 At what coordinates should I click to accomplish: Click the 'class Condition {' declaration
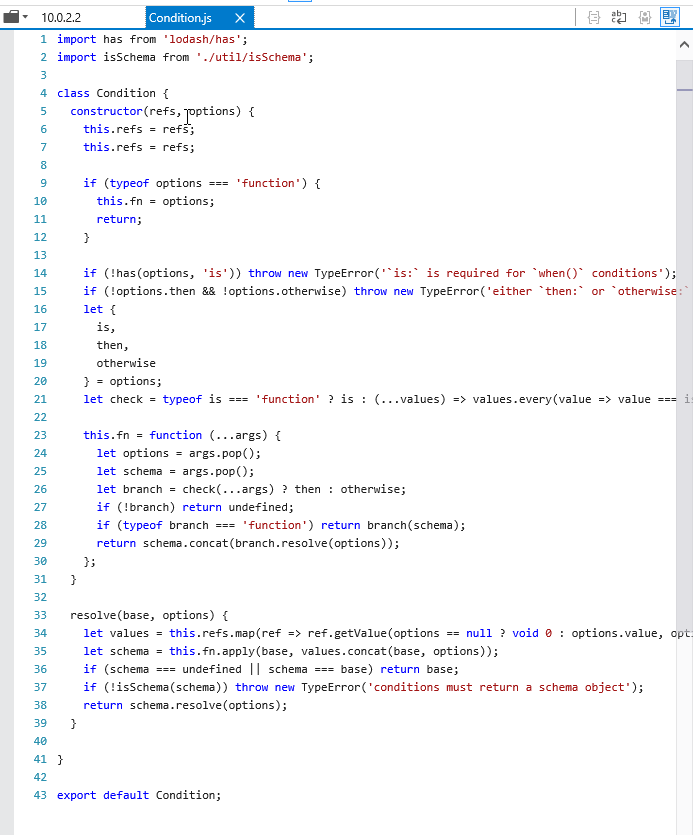click(x=113, y=93)
